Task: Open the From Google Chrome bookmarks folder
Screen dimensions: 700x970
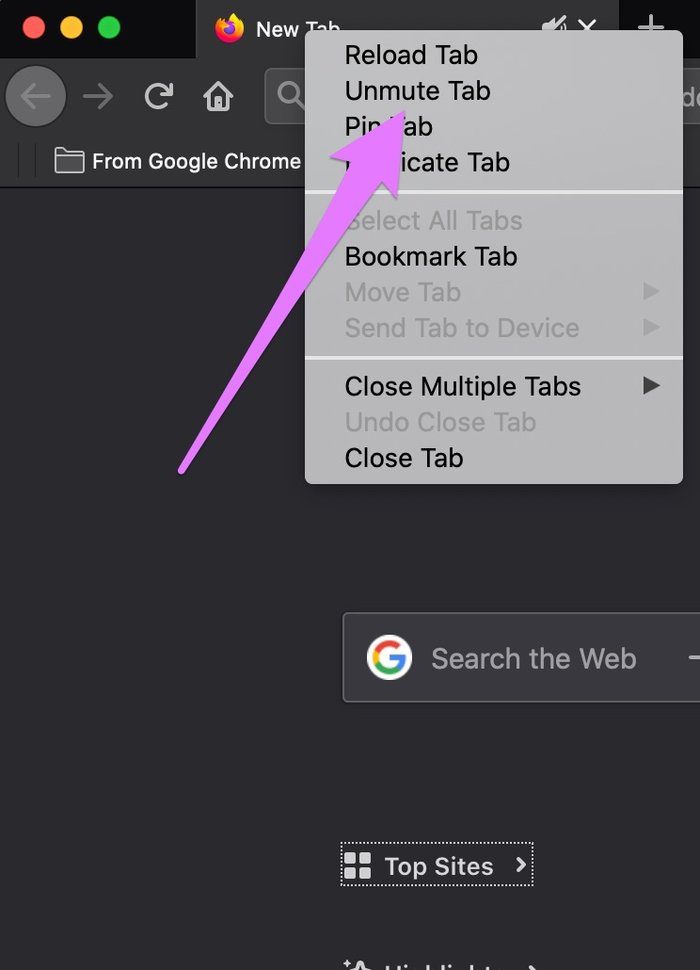Action: (x=177, y=161)
